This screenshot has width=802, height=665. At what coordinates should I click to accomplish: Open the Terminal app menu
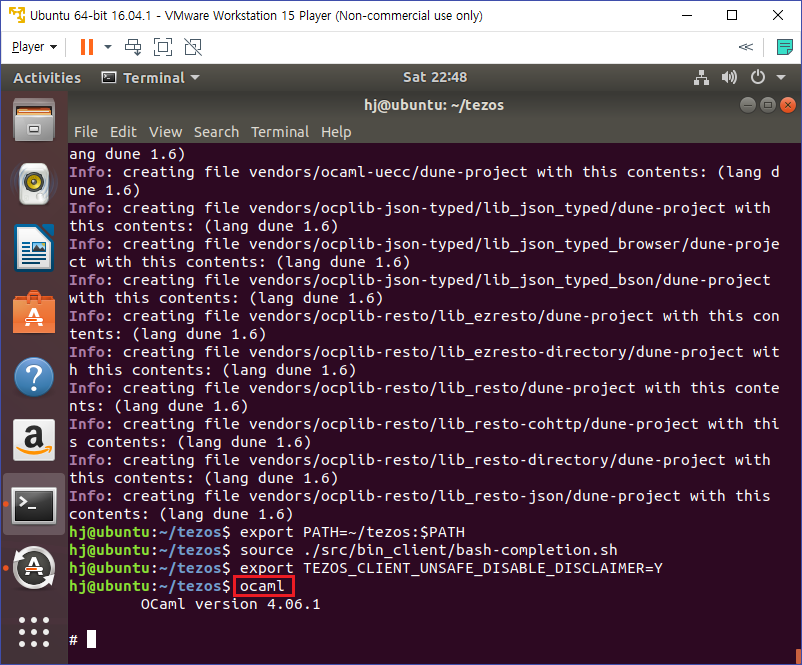click(x=150, y=78)
